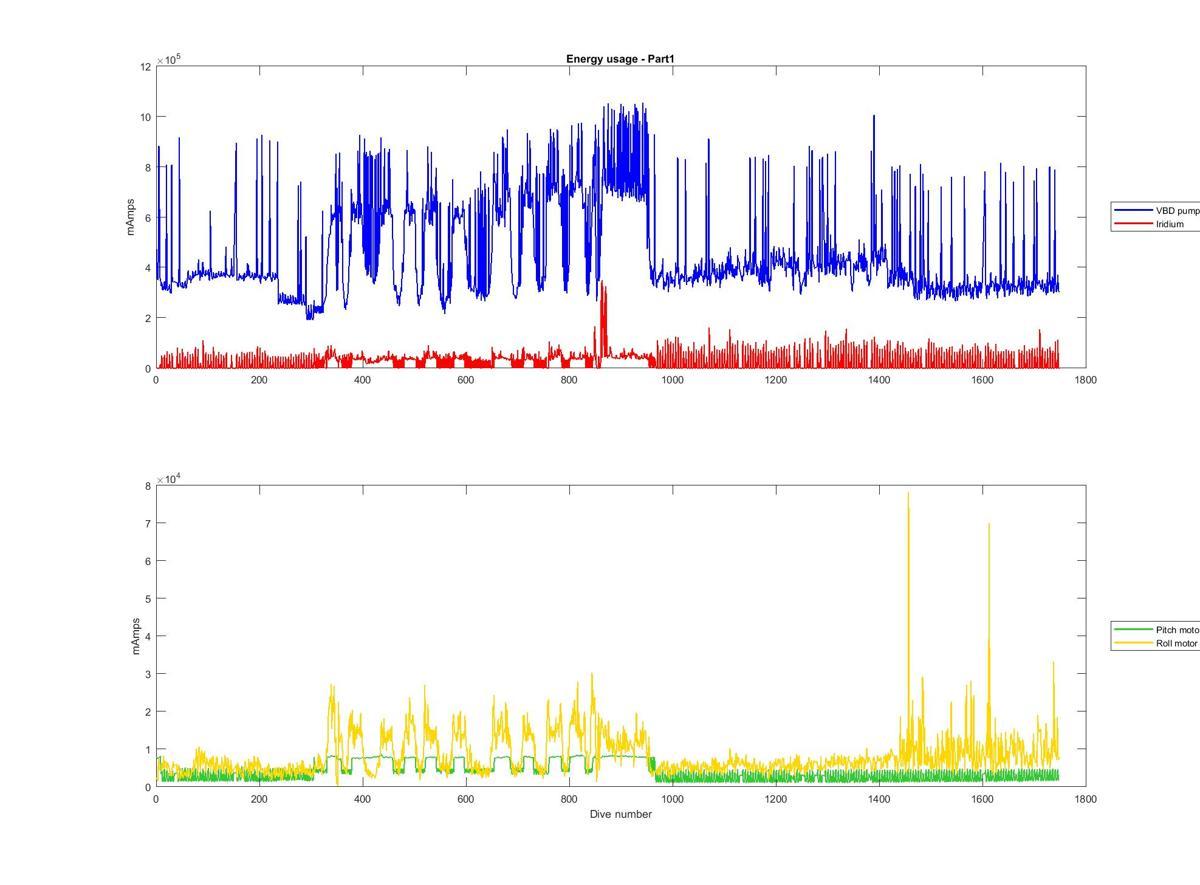1200x885 pixels.
Task: Click the y-axis tick "8" on the VBD pump plot
Action: (x=148, y=167)
